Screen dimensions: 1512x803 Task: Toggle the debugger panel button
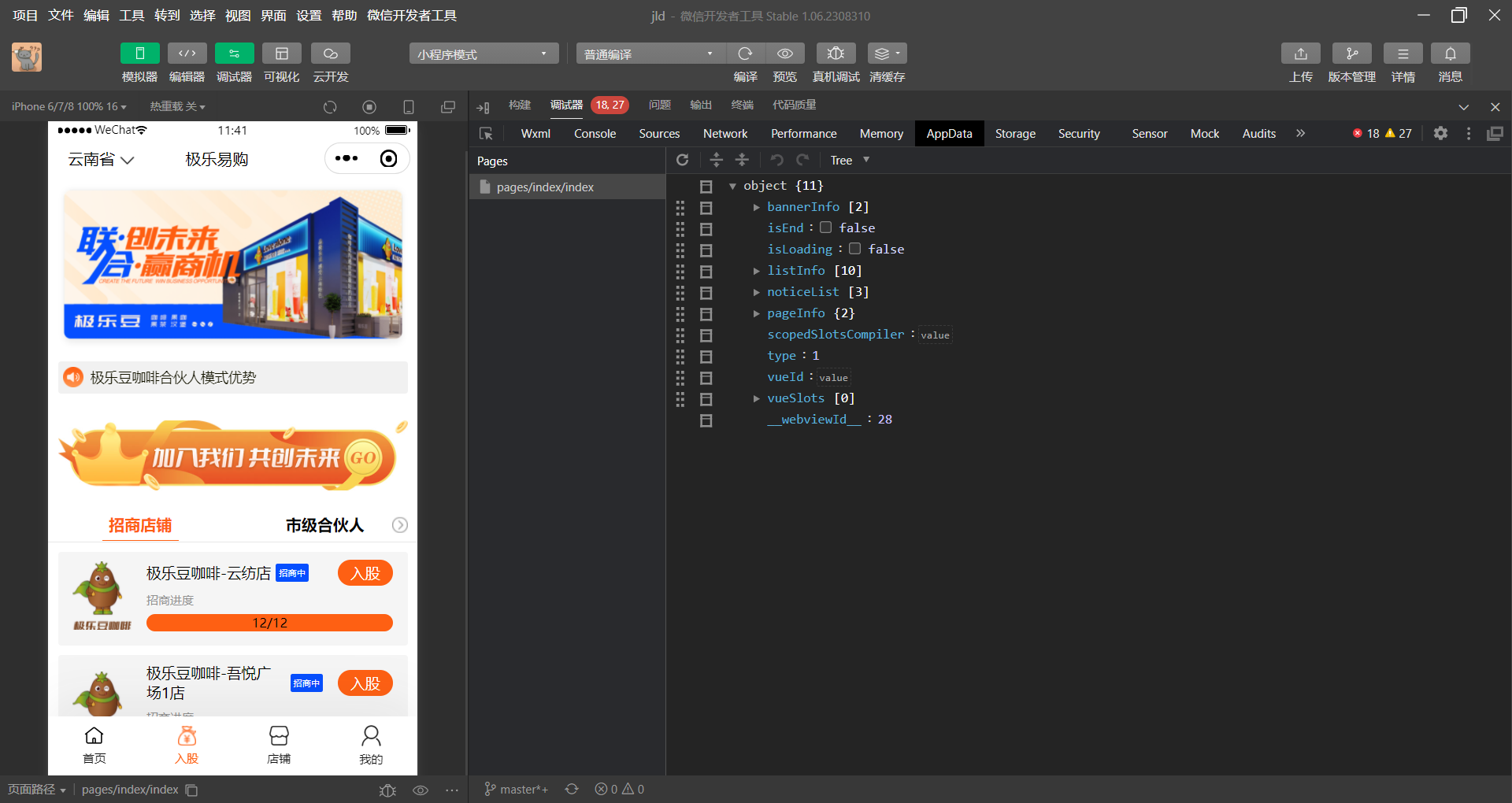point(234,54)
